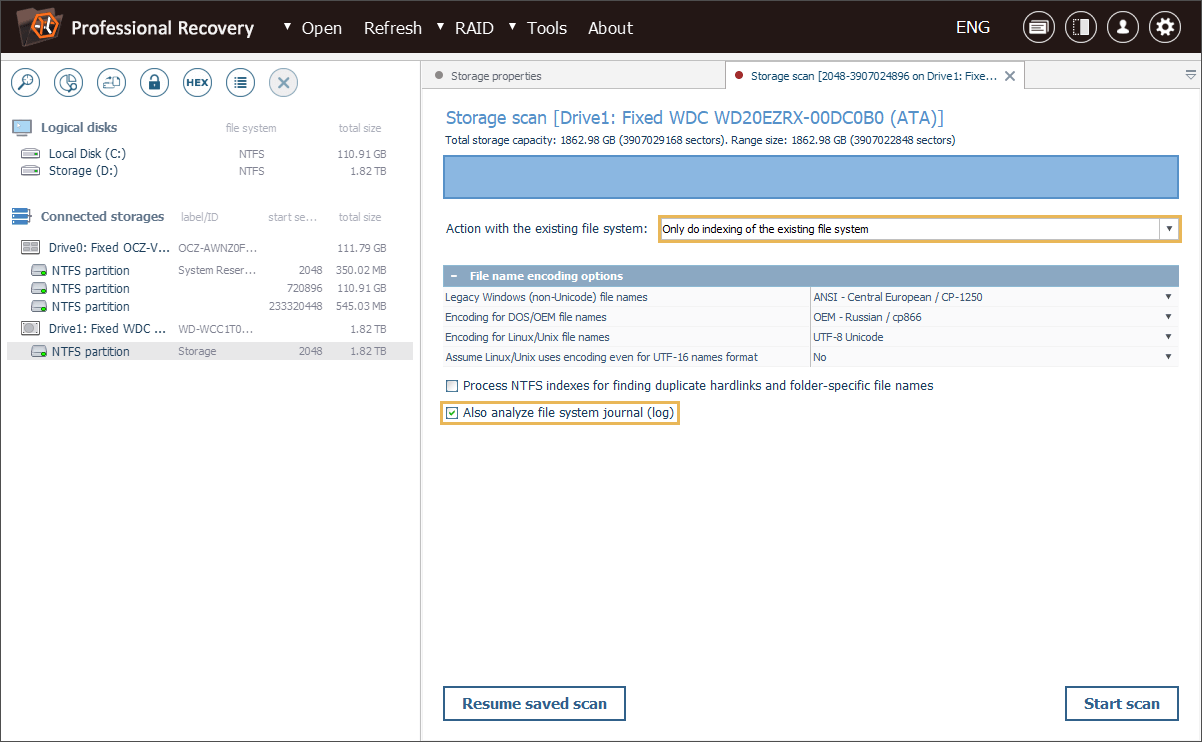
Task: Expand the Tools menu arrow
Action: click(x=513, y=25)
